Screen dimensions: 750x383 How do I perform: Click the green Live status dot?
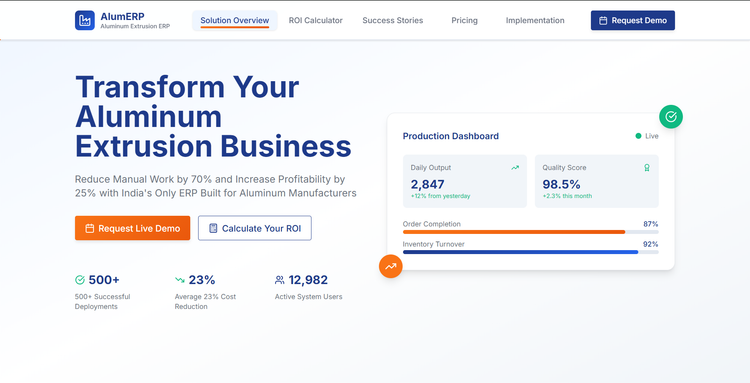coord(638,136)
